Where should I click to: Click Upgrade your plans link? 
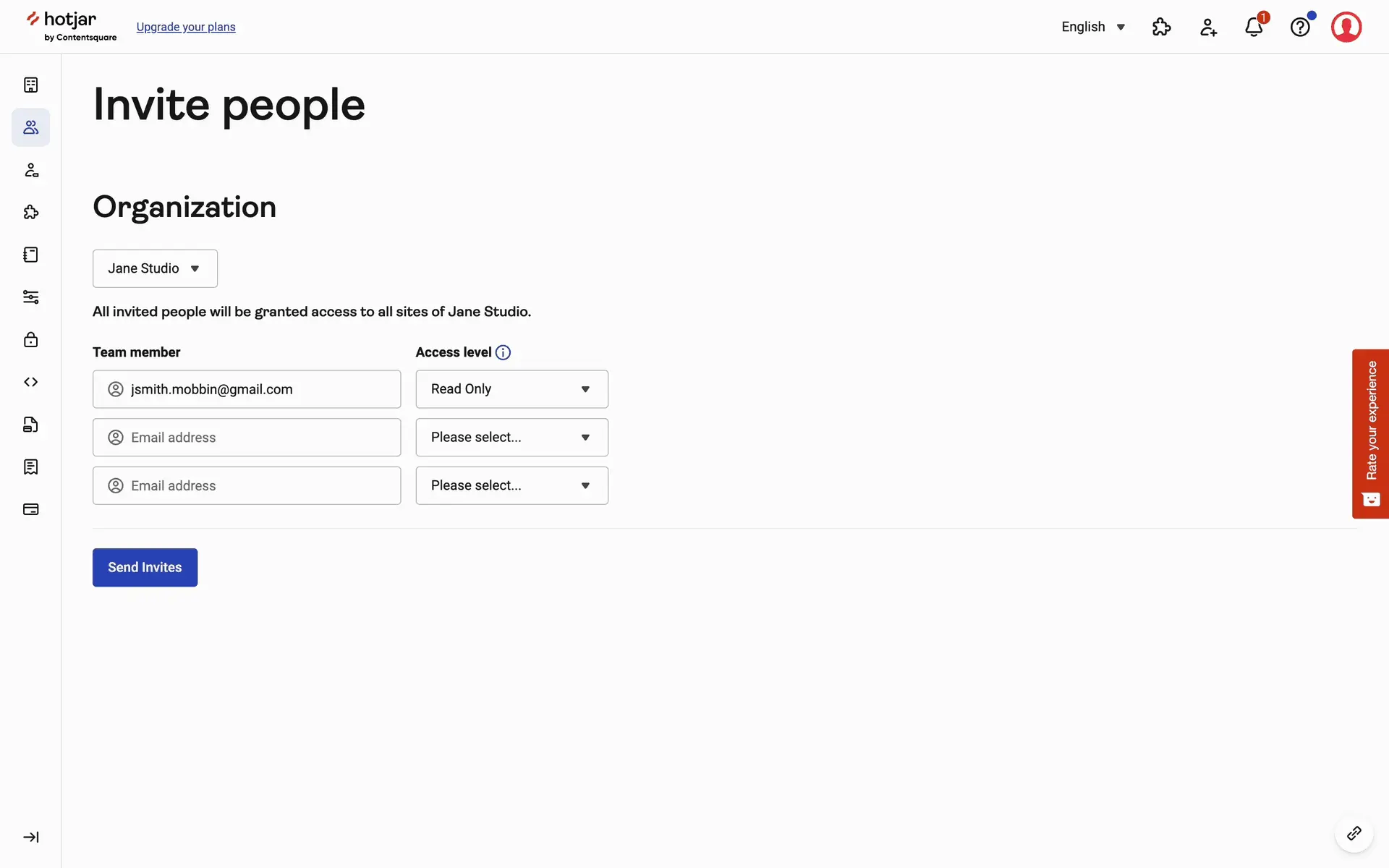(x=186, y=27)
